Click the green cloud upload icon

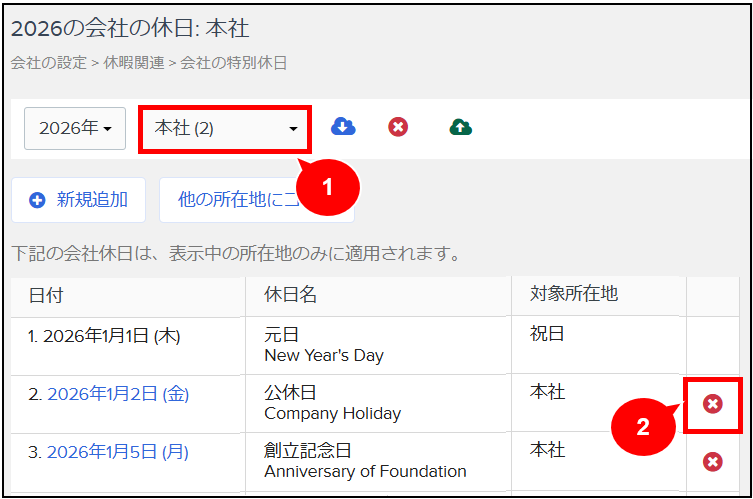point(460,127)
